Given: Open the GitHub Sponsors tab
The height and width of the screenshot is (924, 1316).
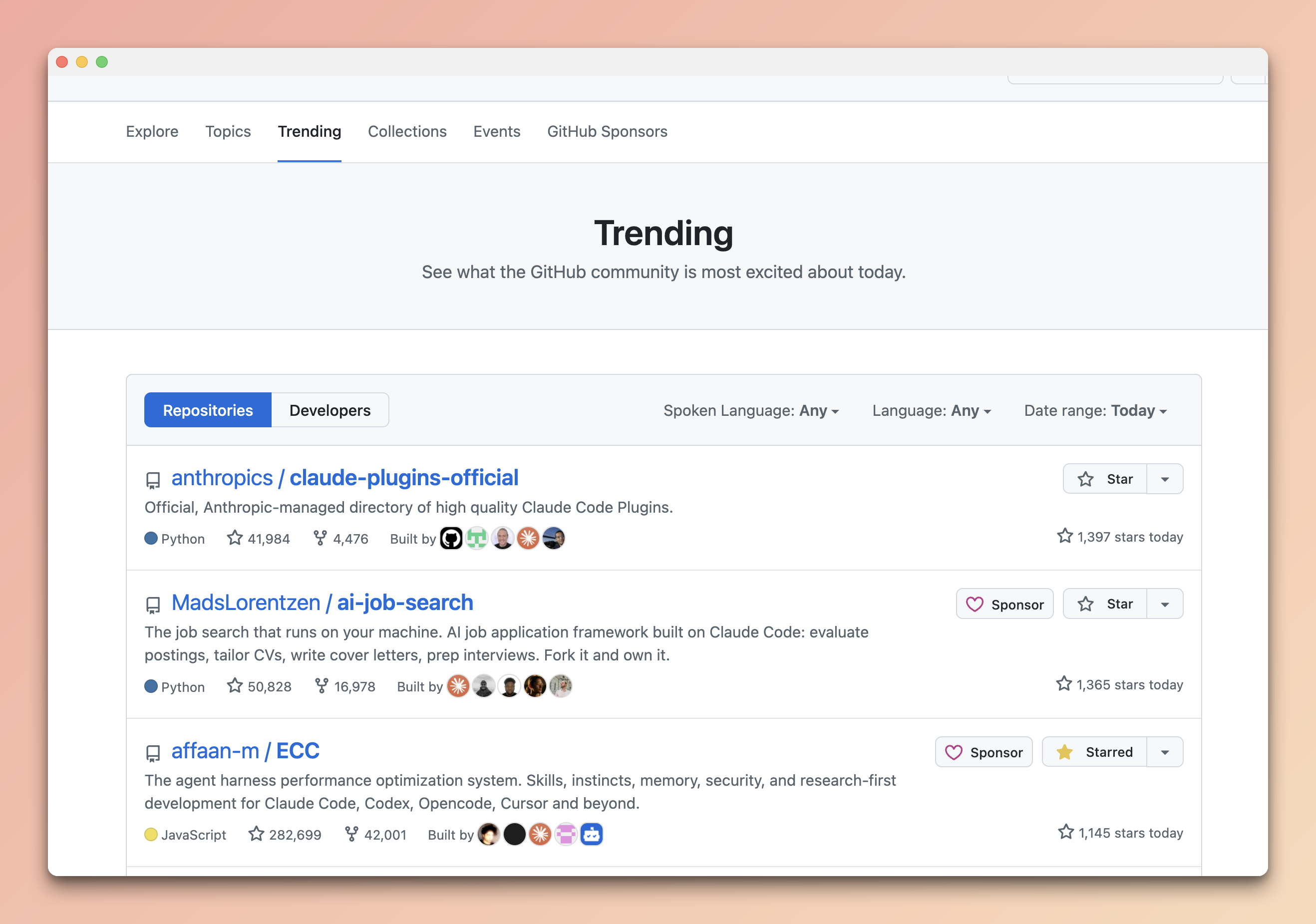Looking at the screenshot, I should coord(607,131).
